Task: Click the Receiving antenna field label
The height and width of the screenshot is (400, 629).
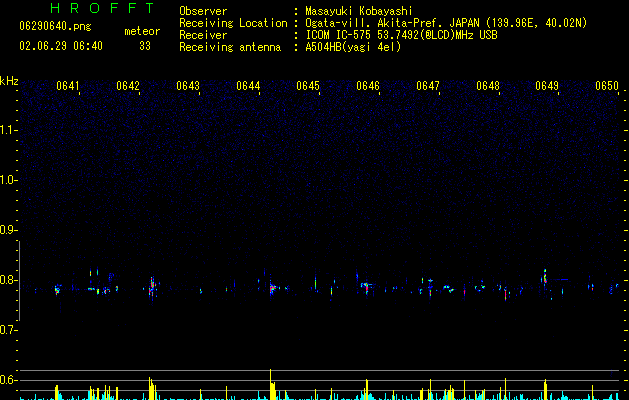Action: click(230, 47)
